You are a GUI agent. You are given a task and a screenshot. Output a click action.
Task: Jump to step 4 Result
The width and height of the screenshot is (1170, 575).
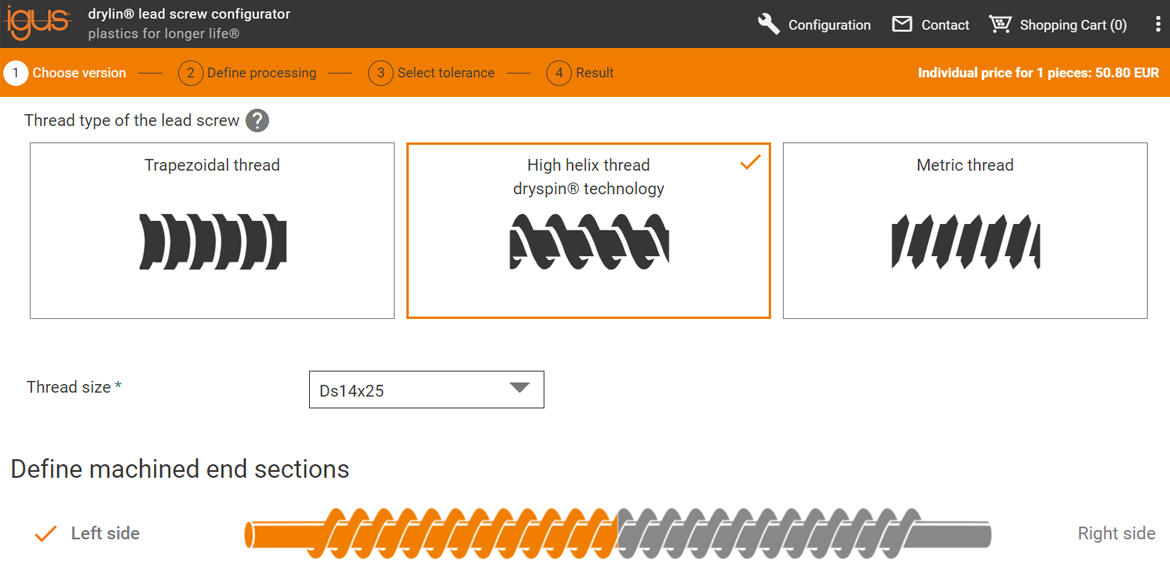(580, 73)
